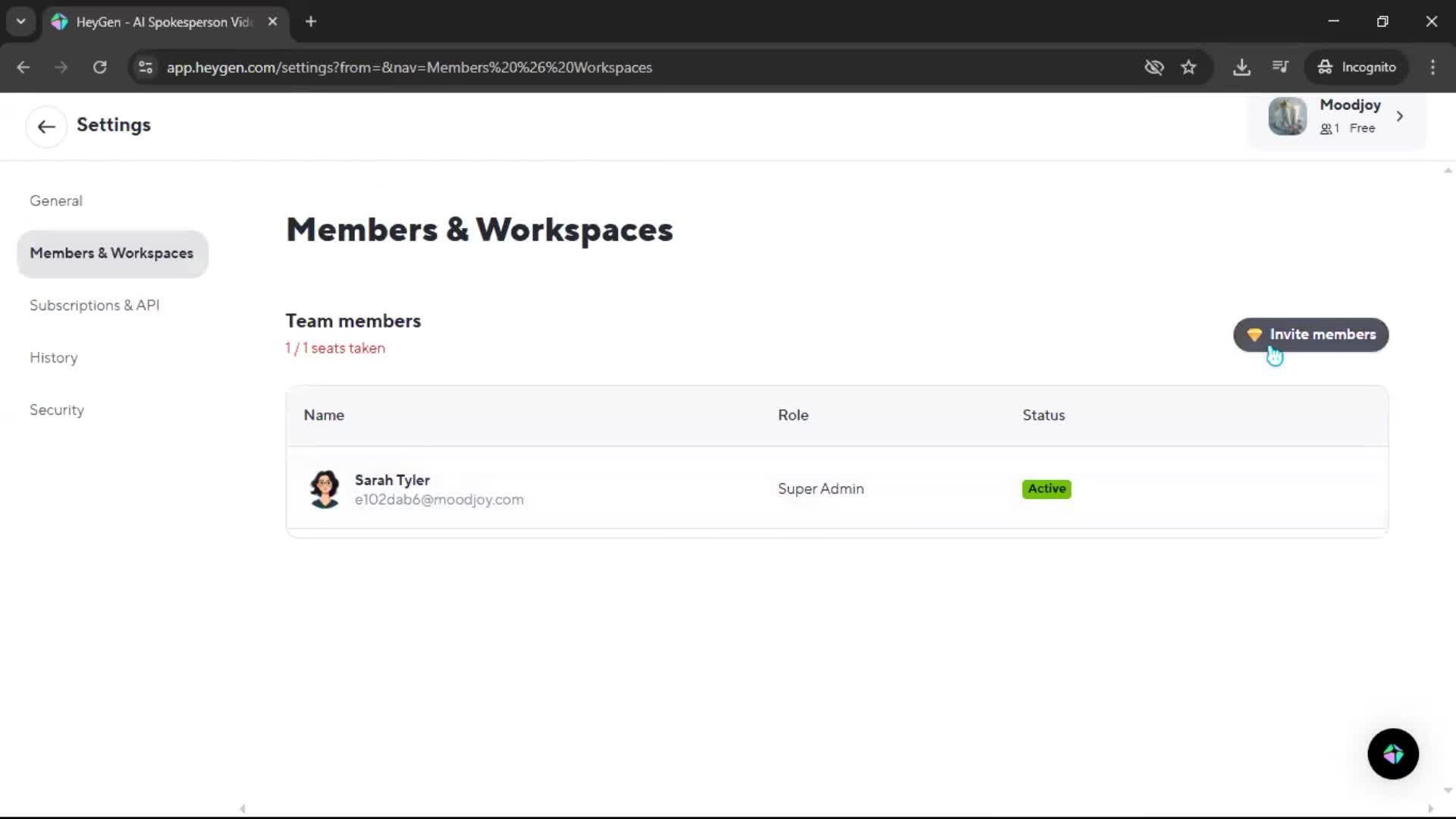Click the site information icon in address bar
Image resolution: width=1456 pixels, height=819 pixels.
point(146,67)
